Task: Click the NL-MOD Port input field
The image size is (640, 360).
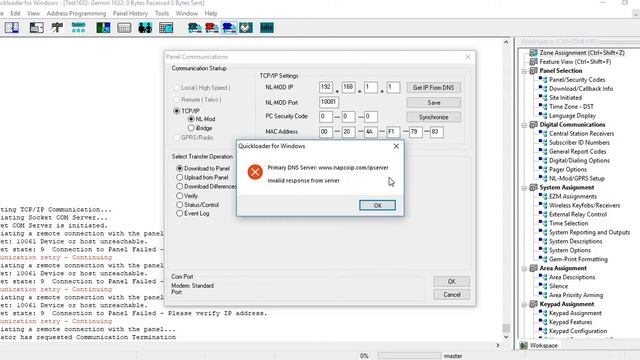Action: [329, 102]
